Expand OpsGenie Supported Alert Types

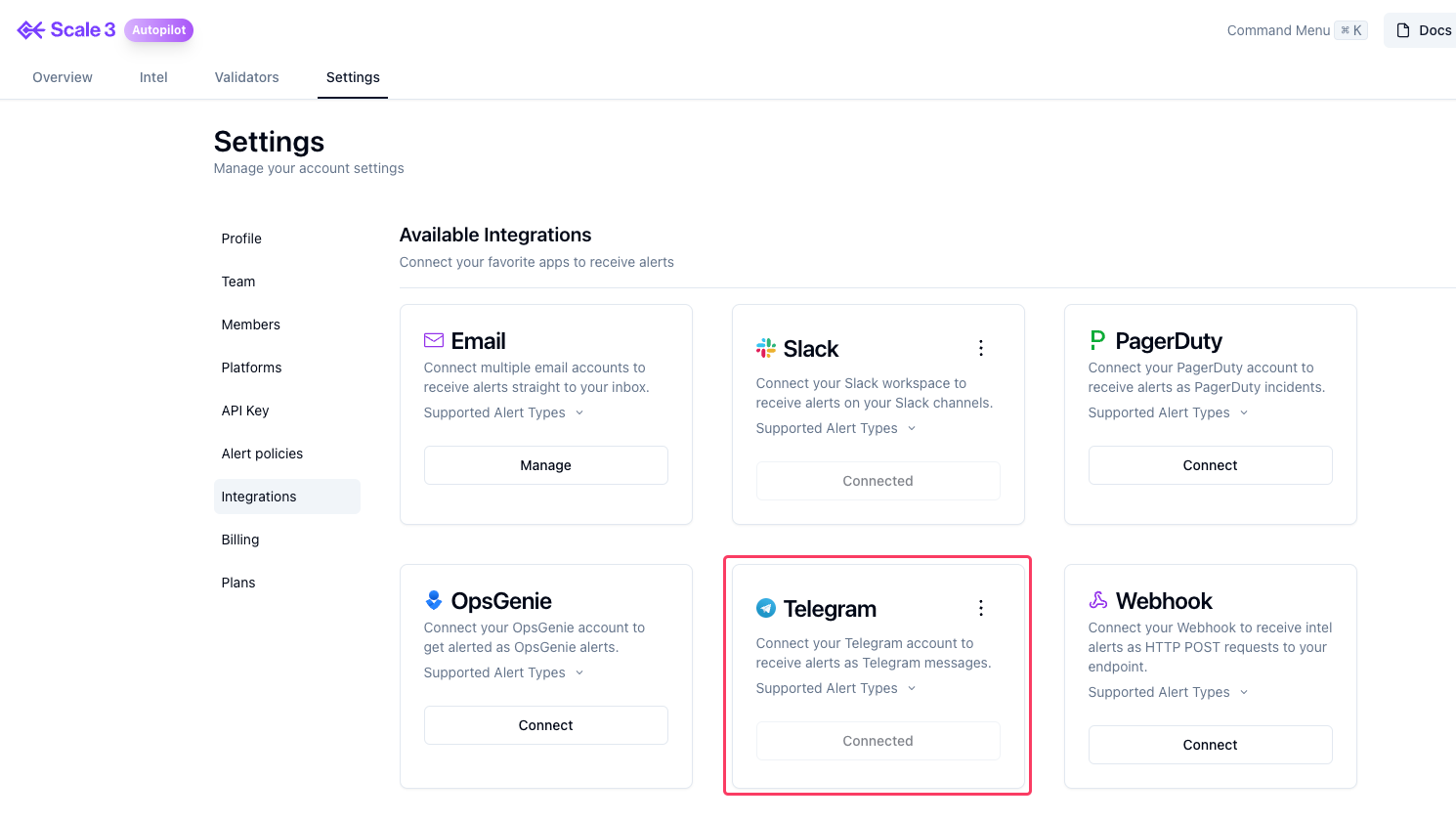pyautogui.click(x=503, y=672)
